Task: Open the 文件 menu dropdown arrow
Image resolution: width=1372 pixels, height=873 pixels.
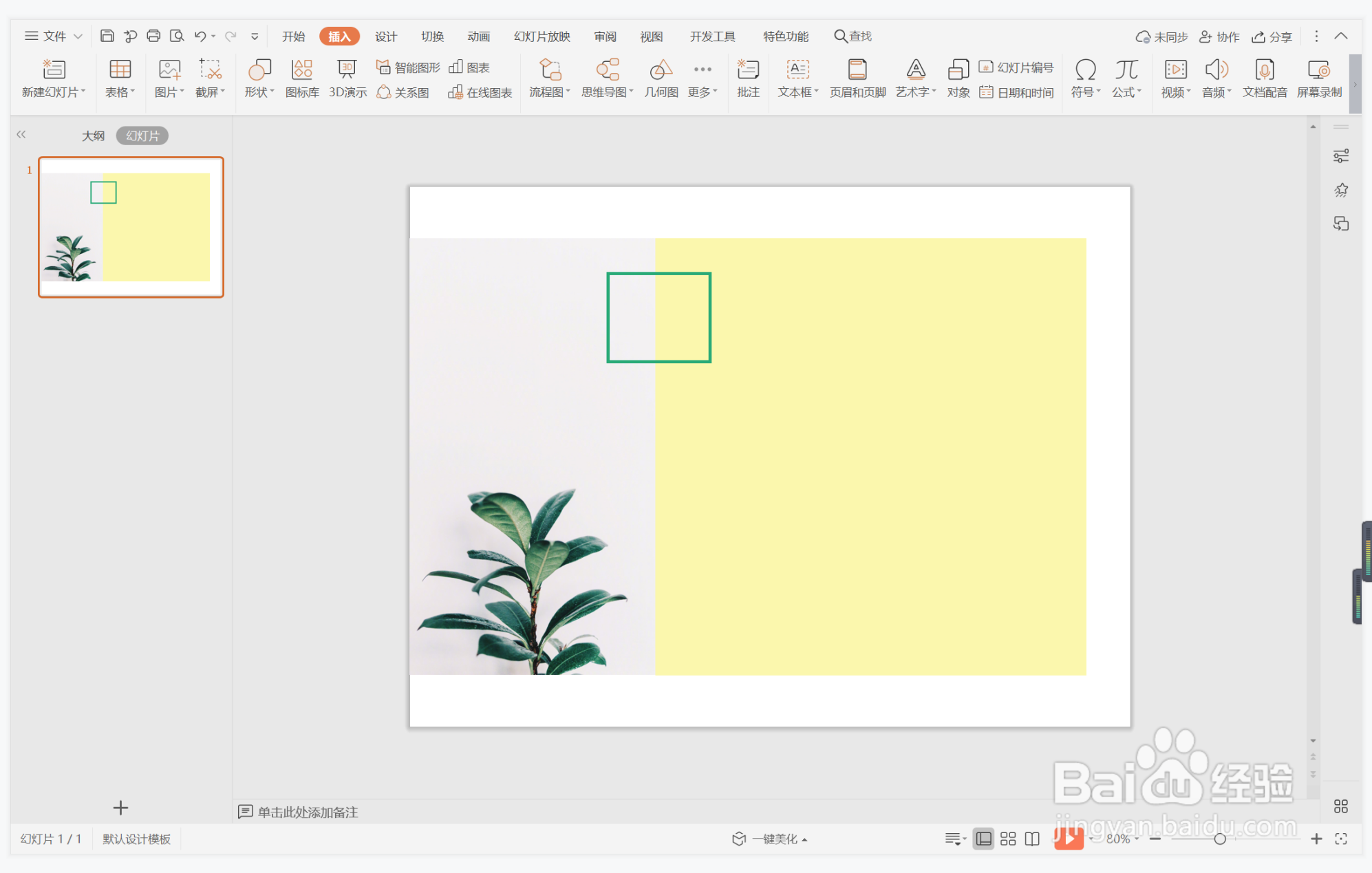Action: click(x=78, y=36)
